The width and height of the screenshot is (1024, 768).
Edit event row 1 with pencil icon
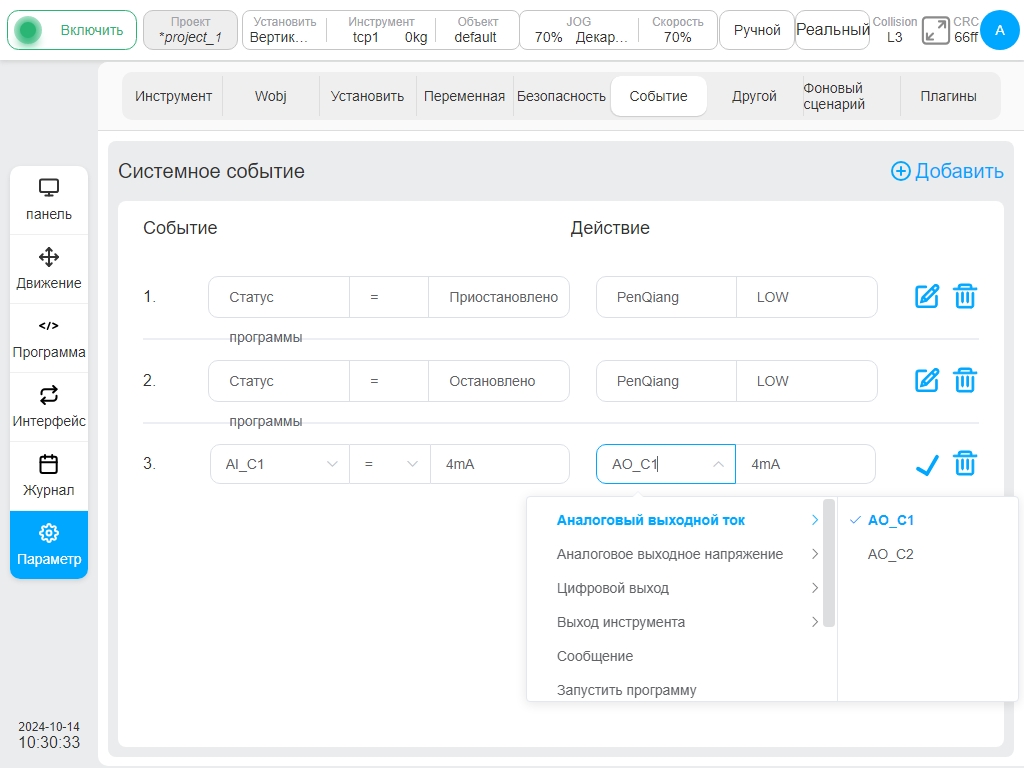click(927, 296)
